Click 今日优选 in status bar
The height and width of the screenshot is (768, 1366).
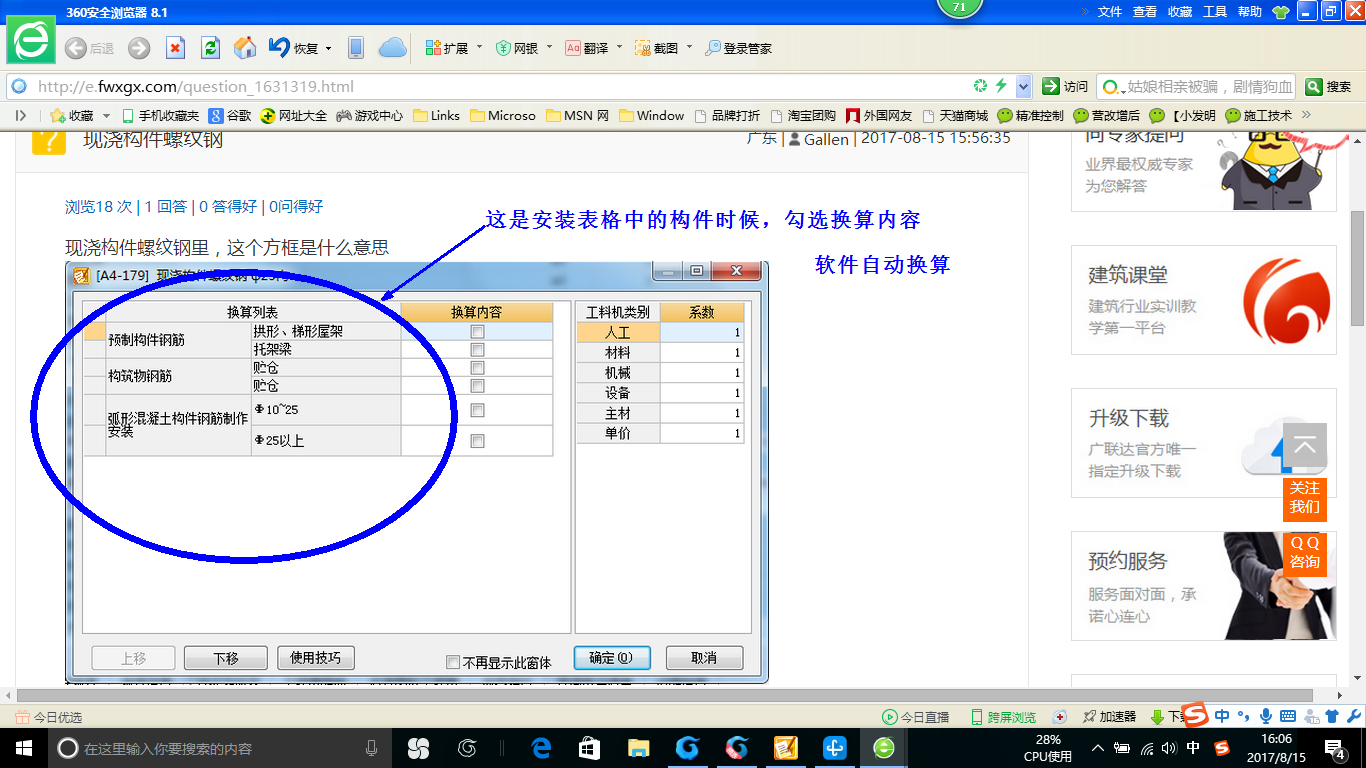[x=49, y=717]
